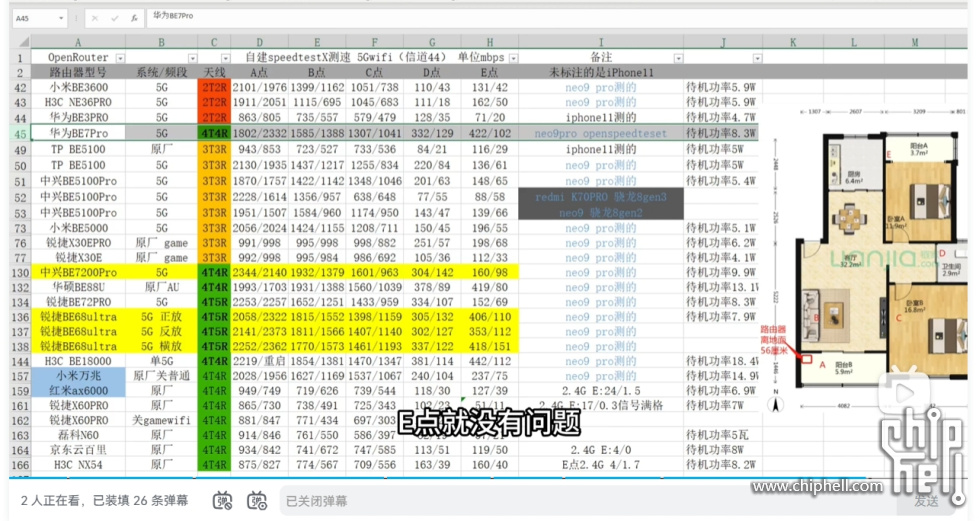Click cell H3C BE18000

79,361
